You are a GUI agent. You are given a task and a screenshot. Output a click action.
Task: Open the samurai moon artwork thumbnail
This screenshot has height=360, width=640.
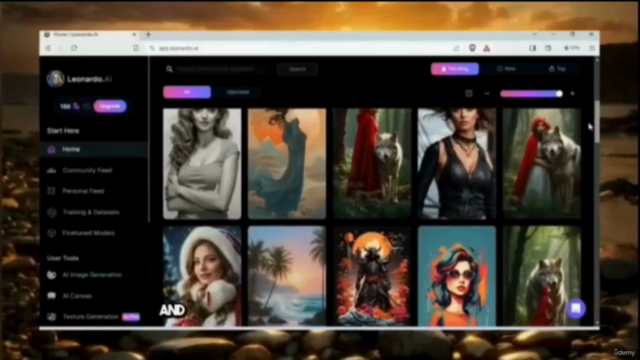coord(372,276)
